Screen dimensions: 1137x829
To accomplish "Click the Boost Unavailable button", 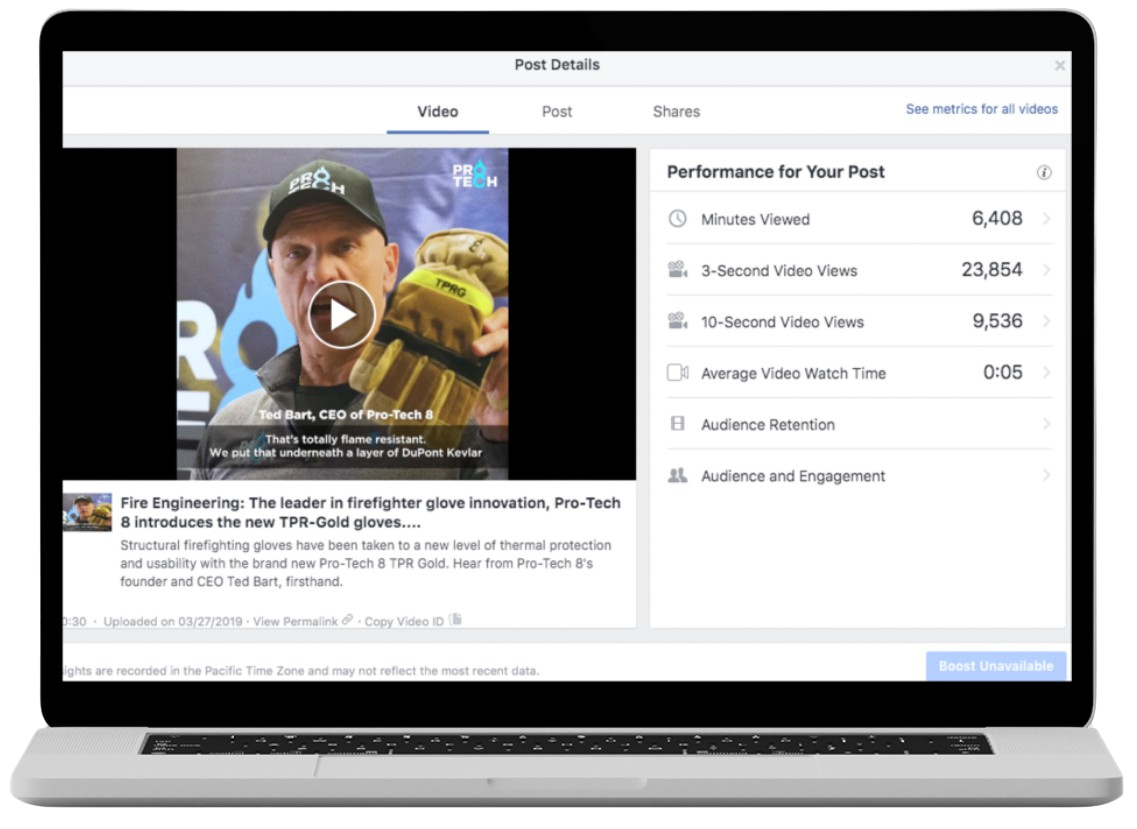I will coord(996,666).
